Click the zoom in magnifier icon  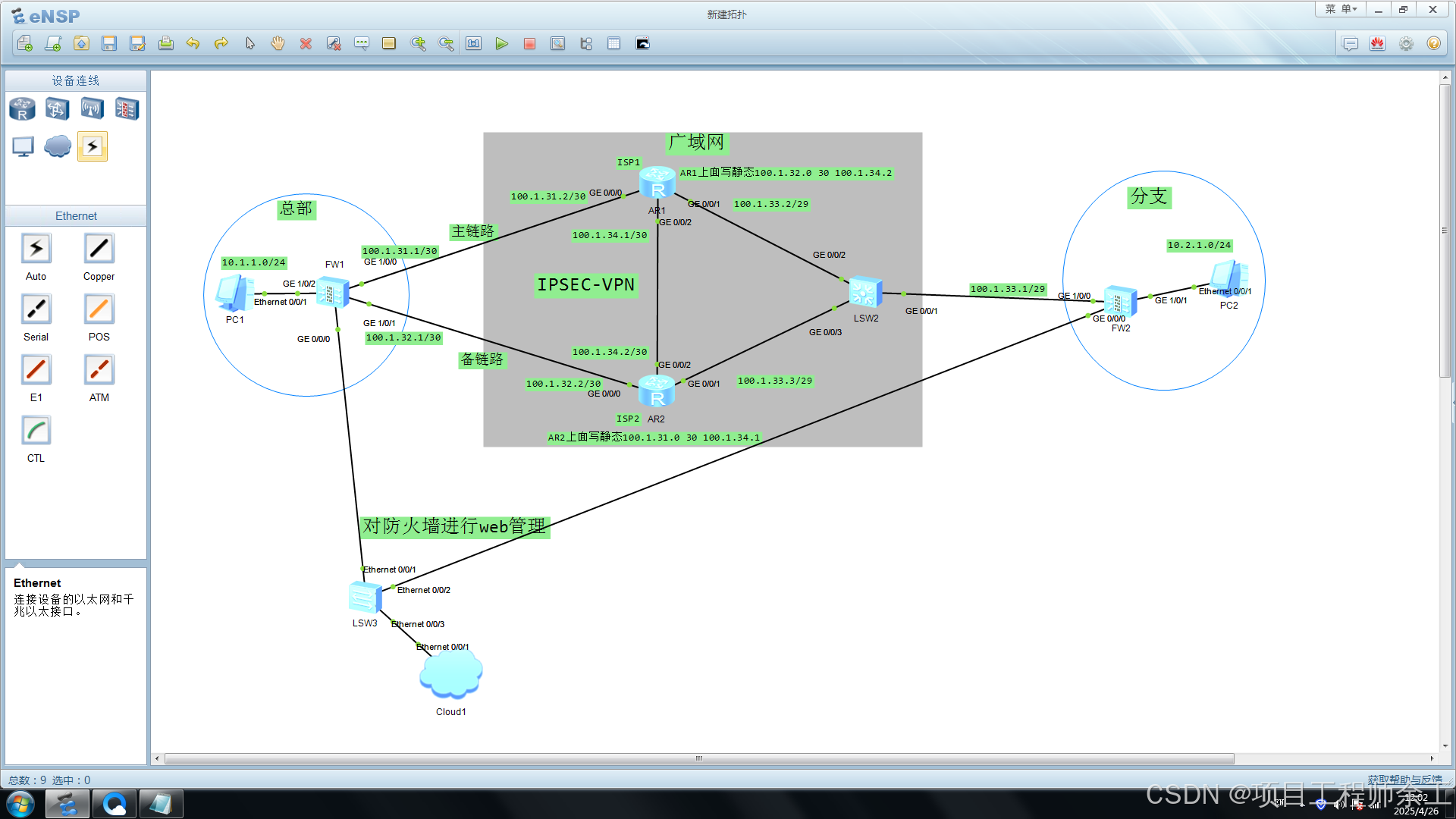pyautogui.click(x=418, y=44)
